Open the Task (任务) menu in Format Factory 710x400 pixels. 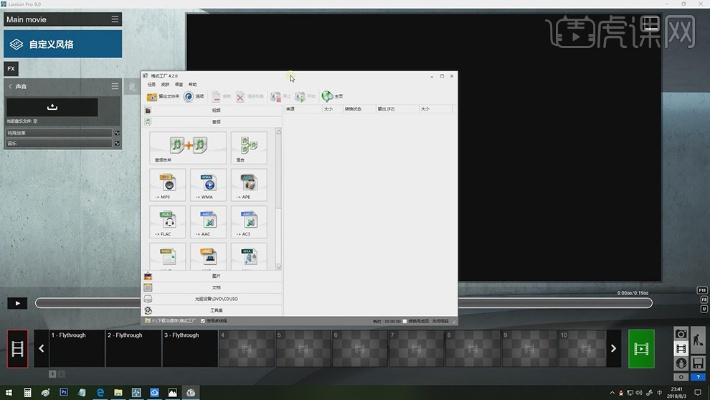tap(152, 84)
